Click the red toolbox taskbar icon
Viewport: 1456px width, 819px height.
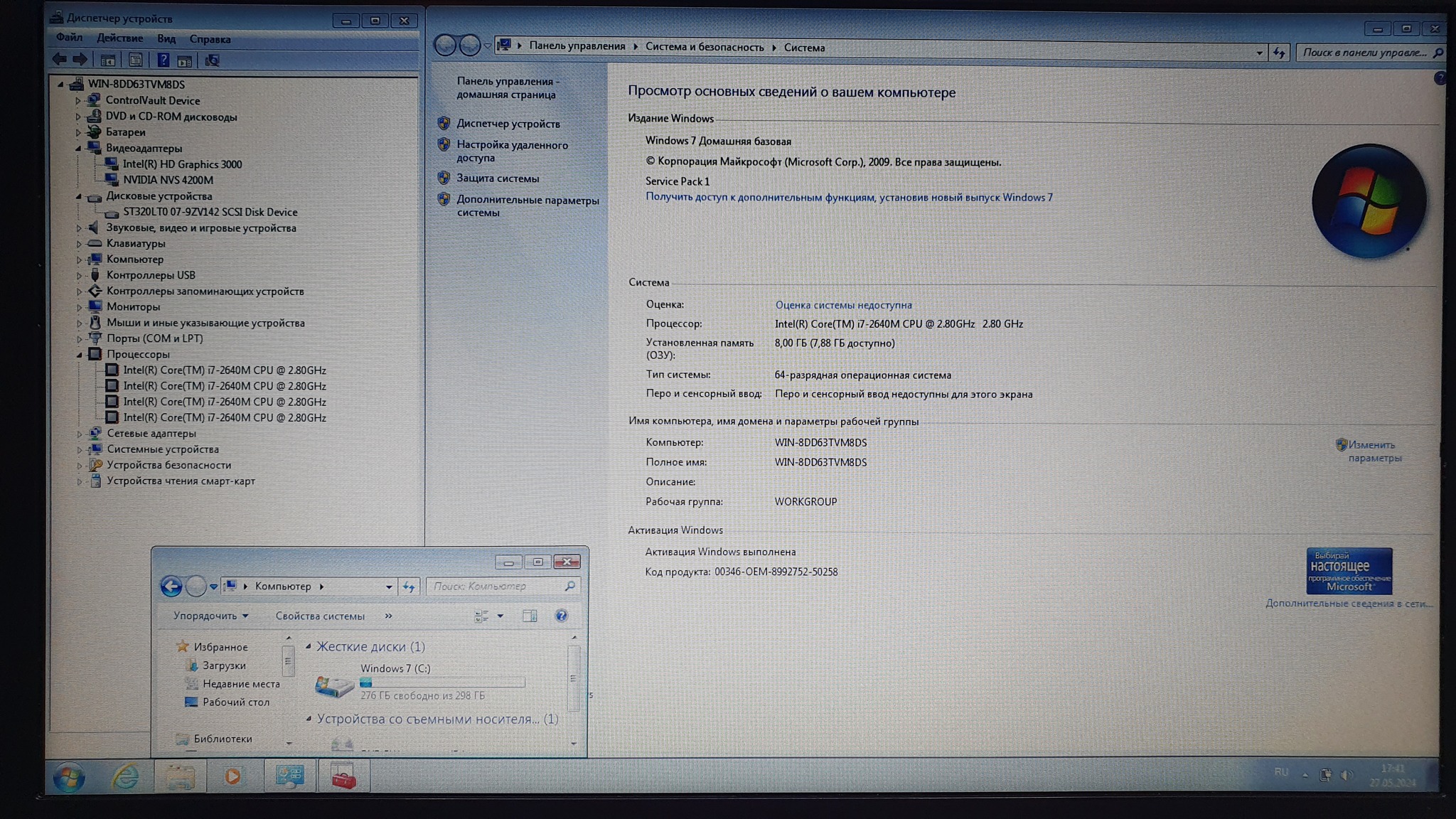click(343, 776)
